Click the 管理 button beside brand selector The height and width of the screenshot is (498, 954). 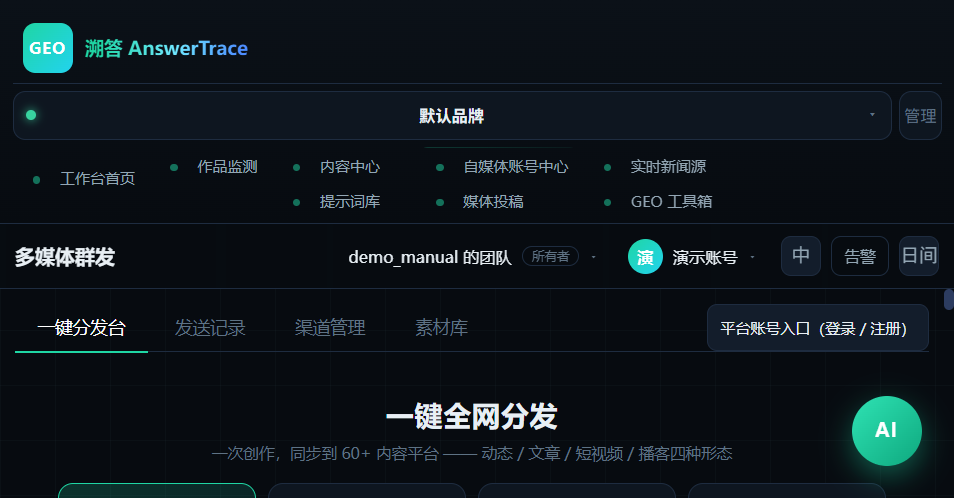click(920, 116)
